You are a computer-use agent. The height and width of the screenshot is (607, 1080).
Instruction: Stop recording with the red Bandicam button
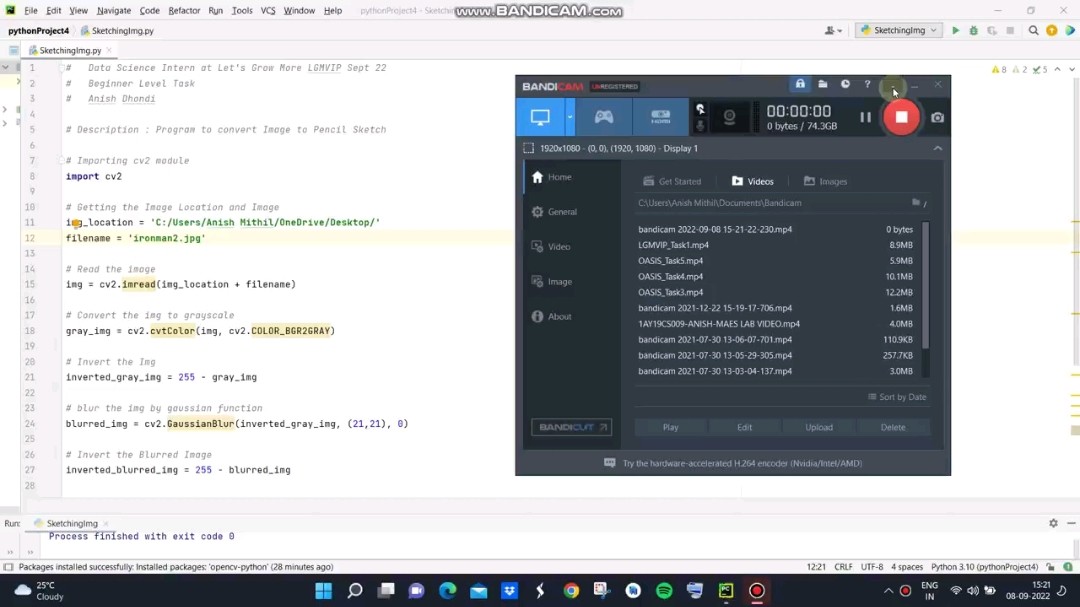click(x=901, y=117)
